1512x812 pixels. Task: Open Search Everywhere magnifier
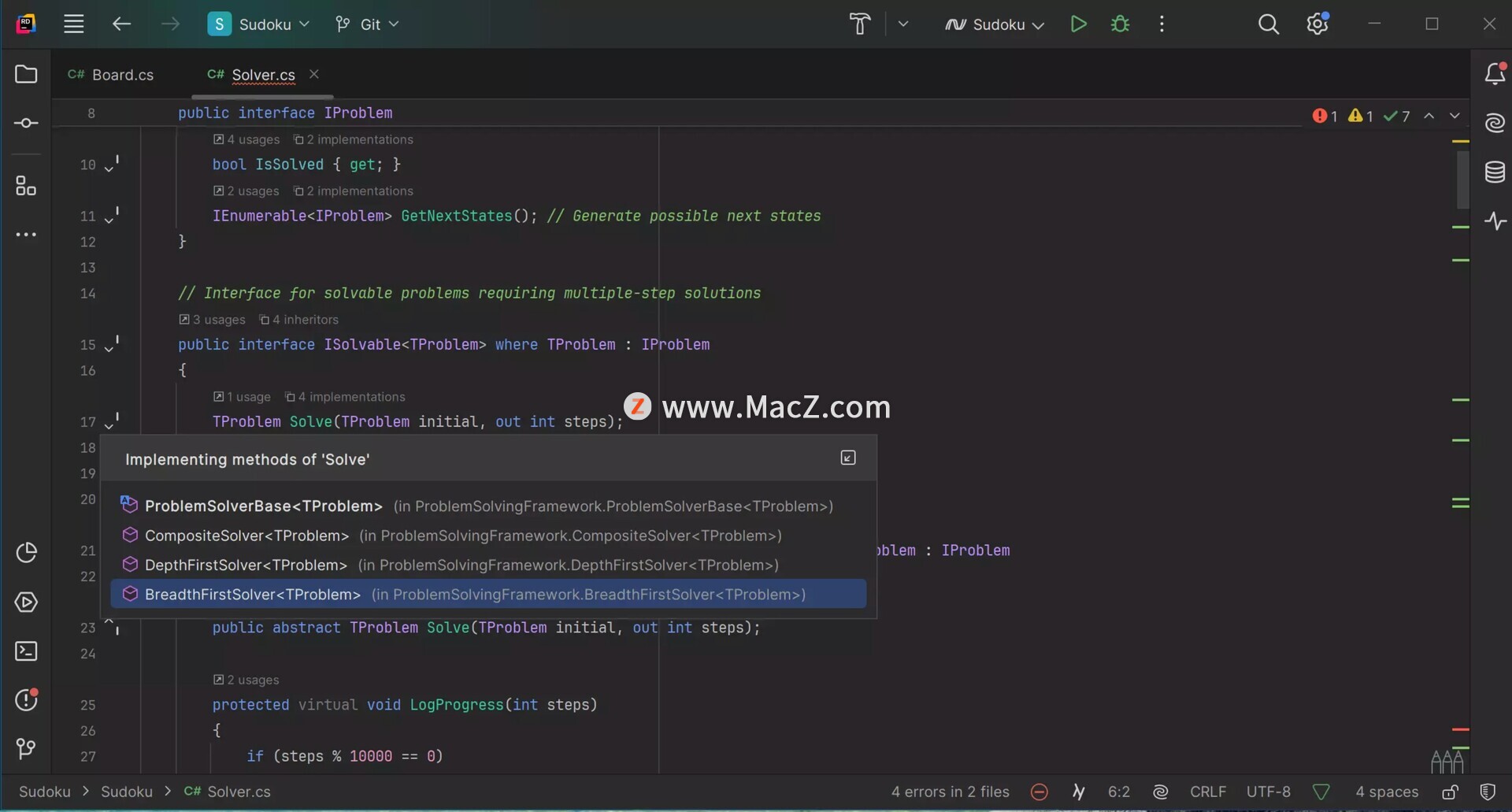[1268, 24]
